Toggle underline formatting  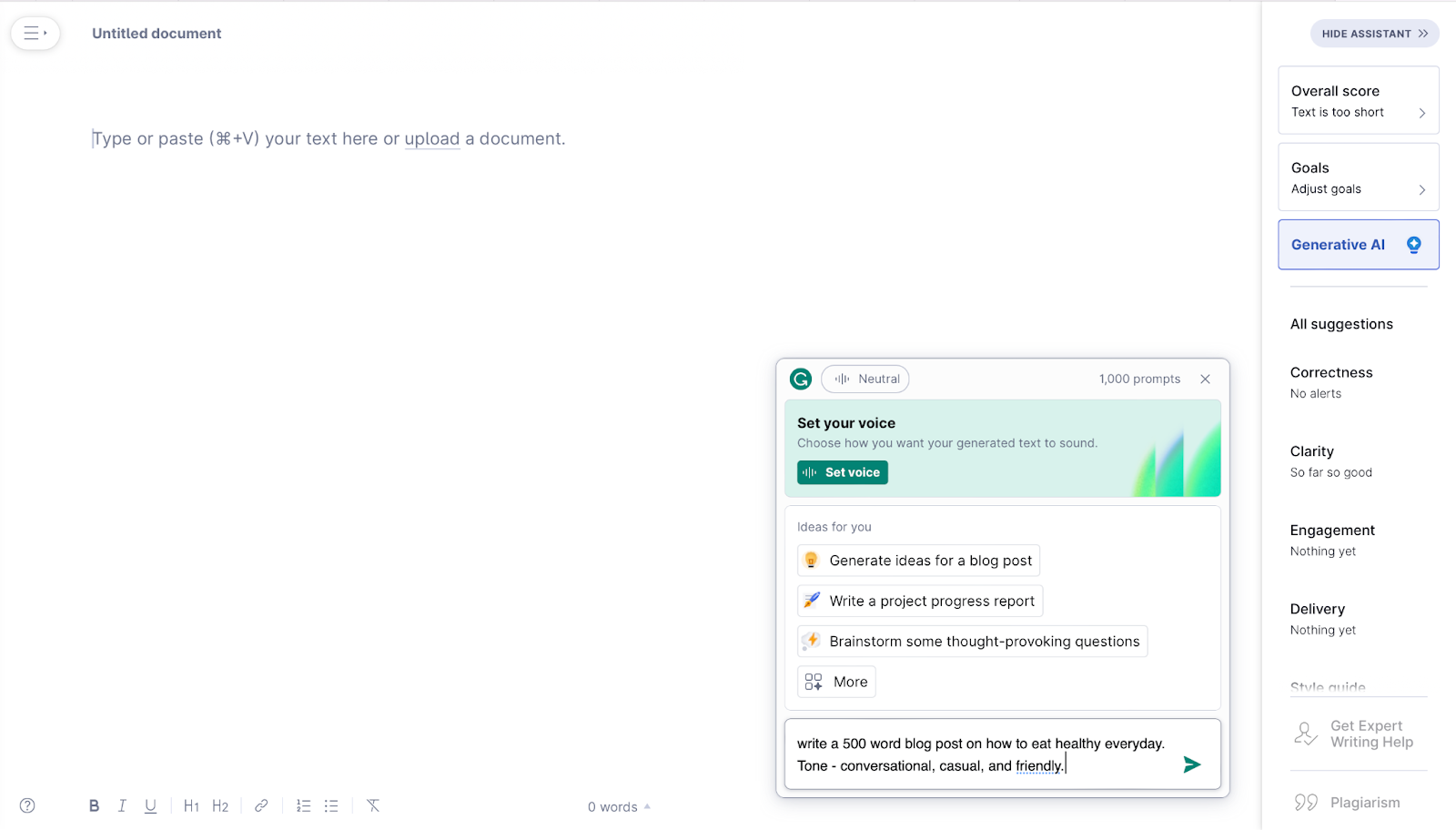150,805
